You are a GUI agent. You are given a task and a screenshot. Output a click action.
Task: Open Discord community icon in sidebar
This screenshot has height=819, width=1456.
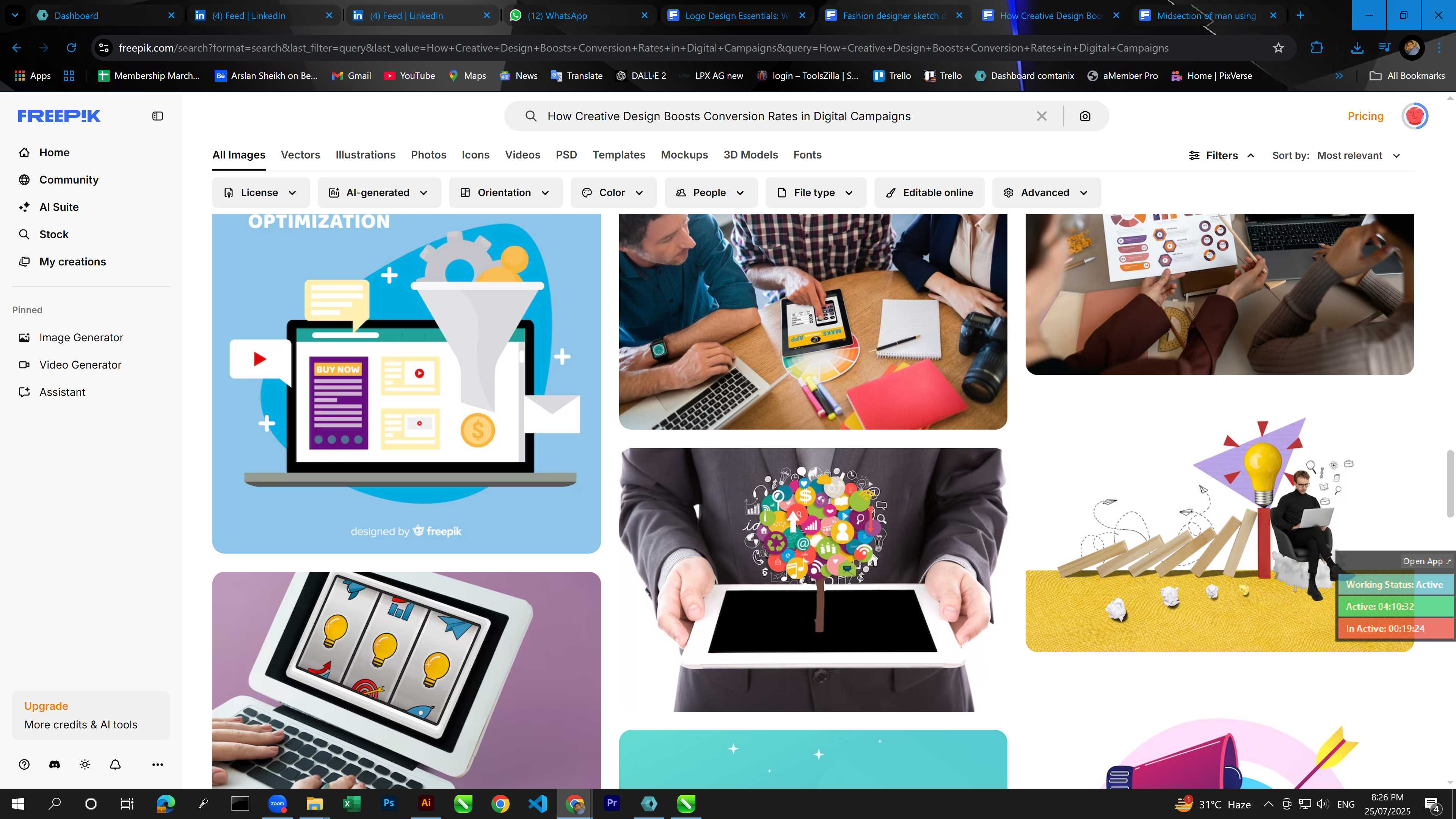point(54,764)
